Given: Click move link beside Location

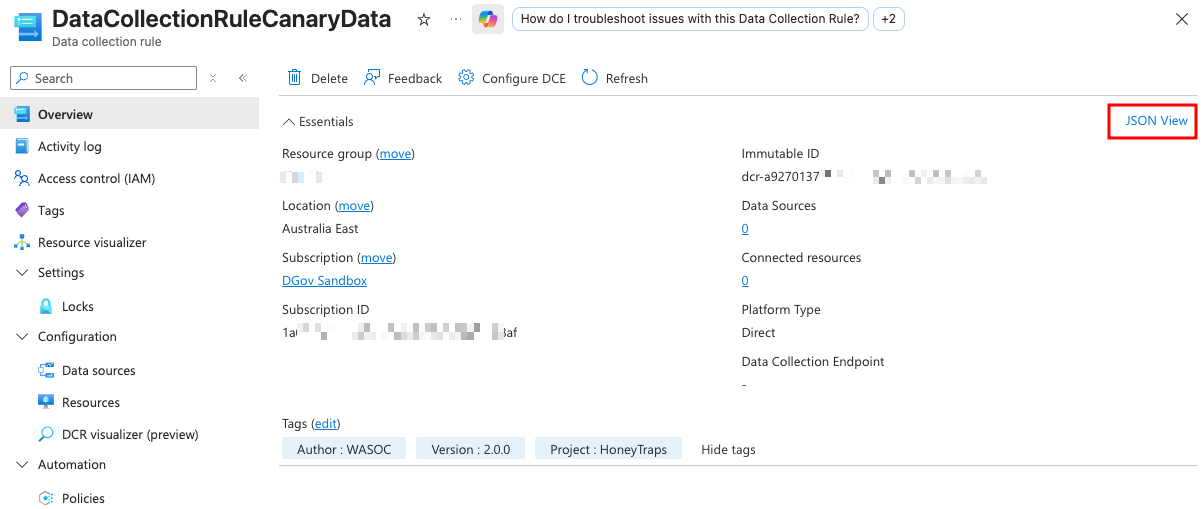Looking at the screenshot, I should [x=354, y=205].
